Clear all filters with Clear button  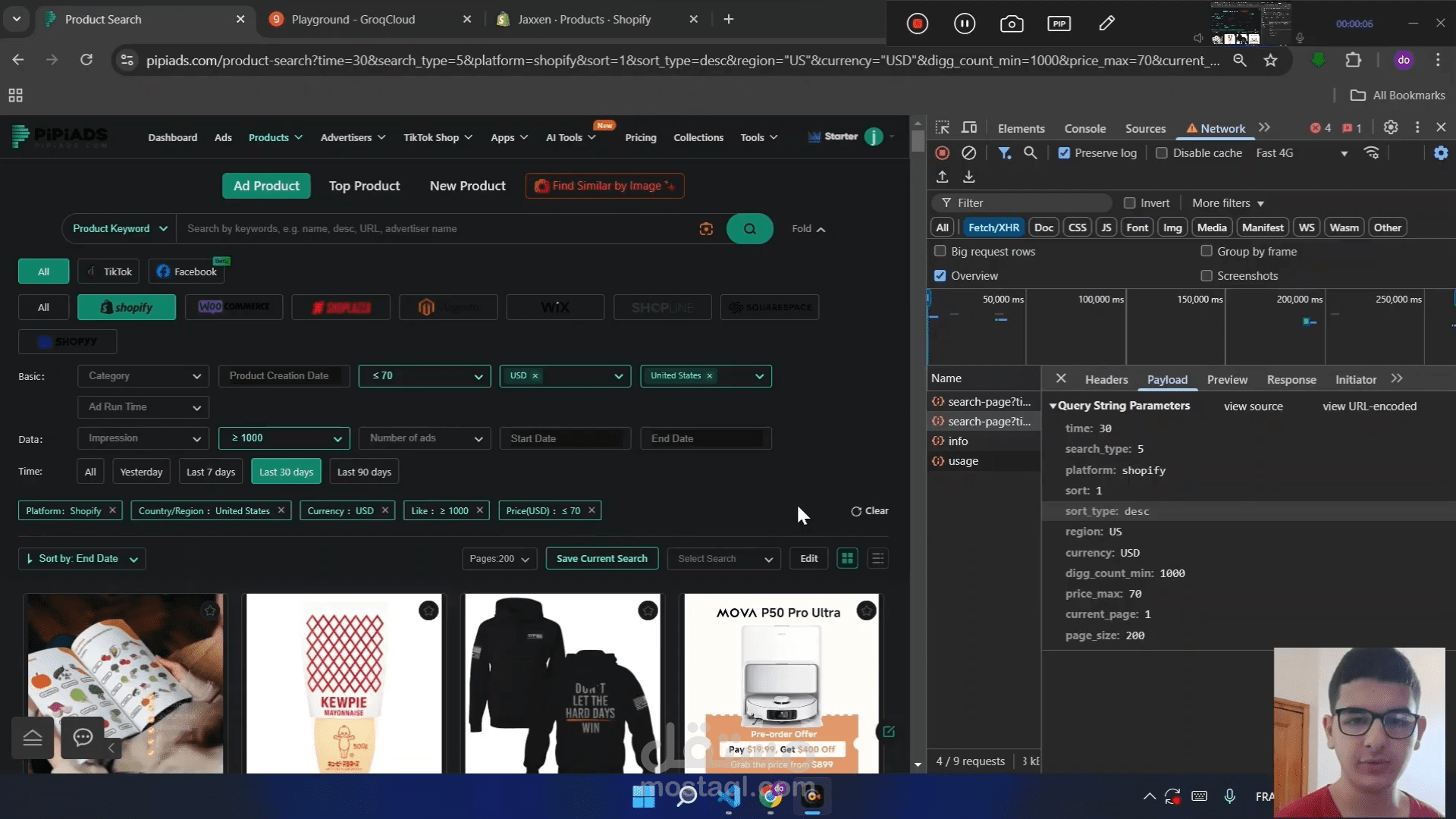(x=870, y=510)
